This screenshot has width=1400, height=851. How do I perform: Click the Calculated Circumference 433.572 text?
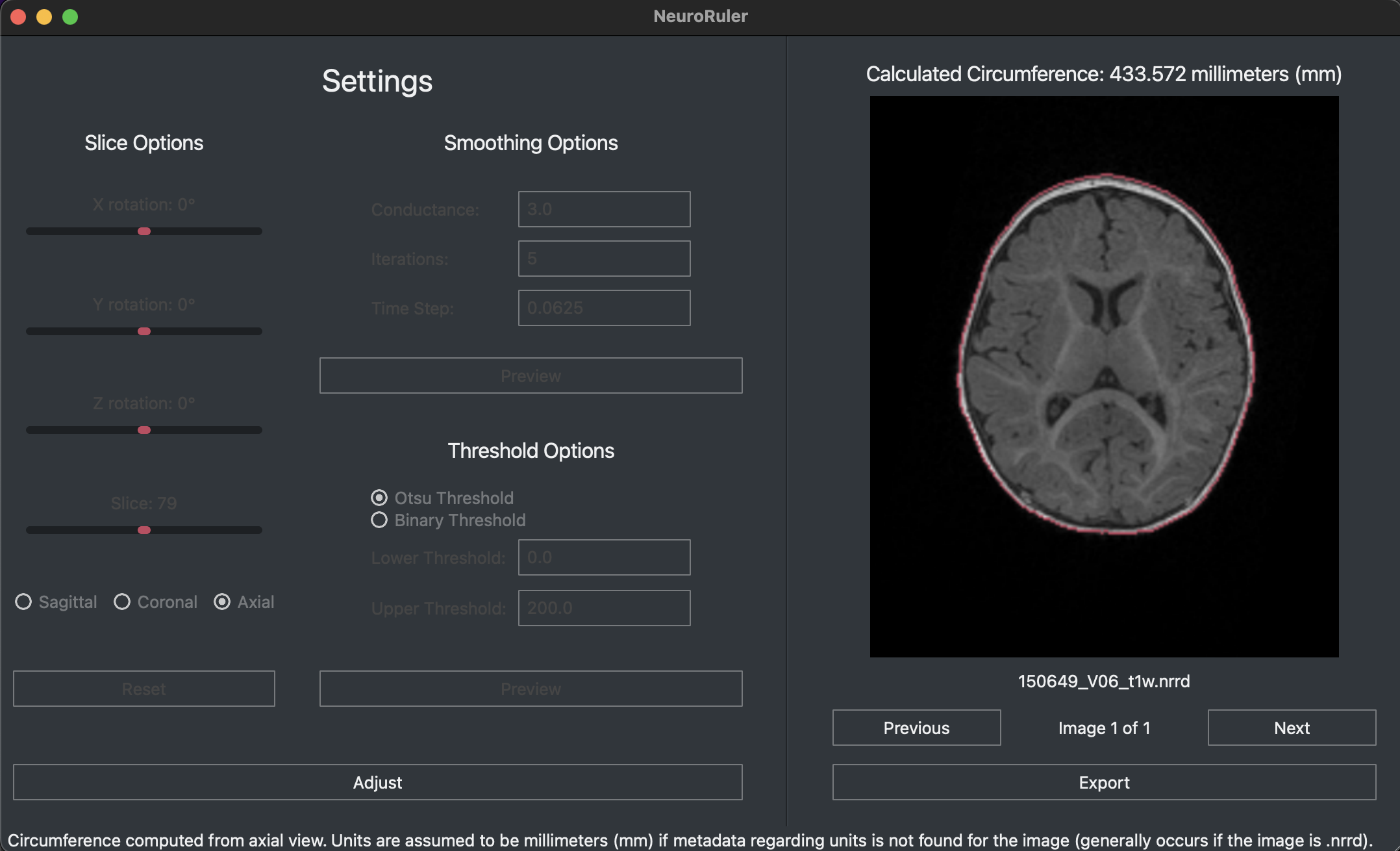(x=1104, y=74)
